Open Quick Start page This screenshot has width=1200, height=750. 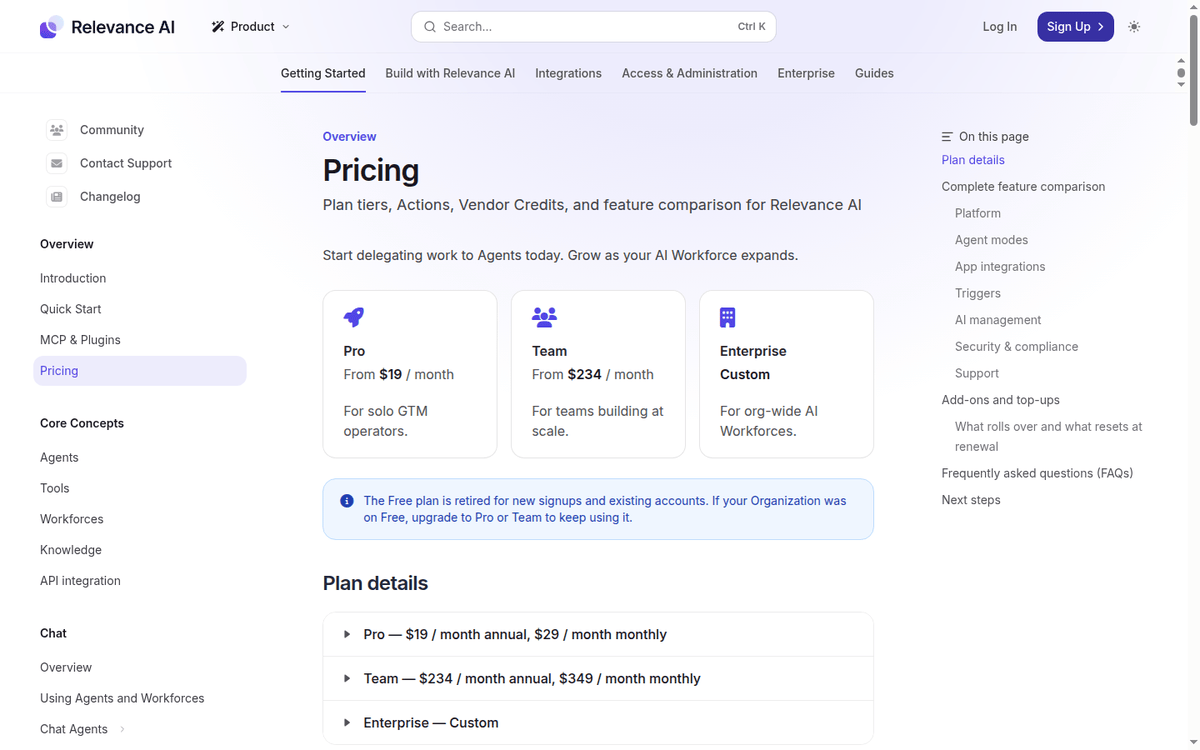pyautogui.click(x=70, y=309)
